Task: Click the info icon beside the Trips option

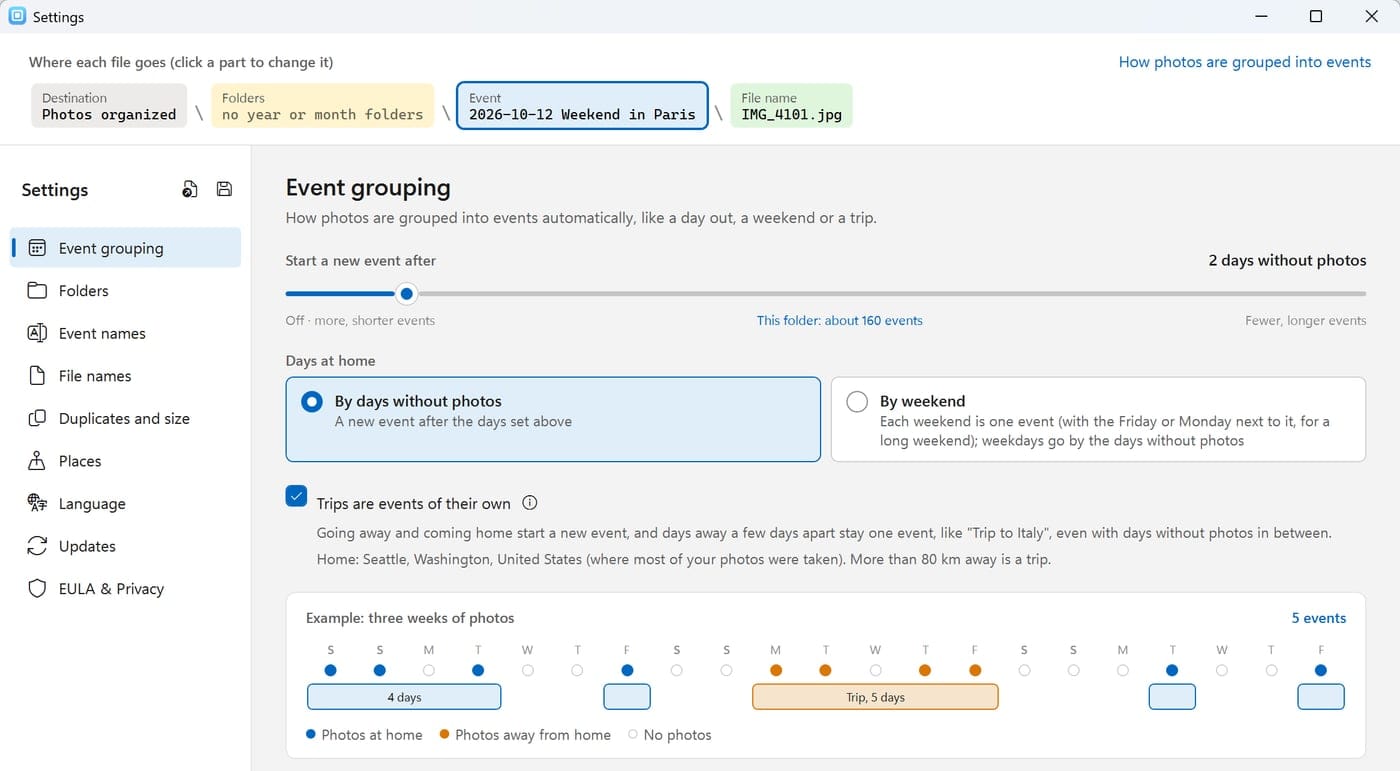Action: [x=530, y=503]
